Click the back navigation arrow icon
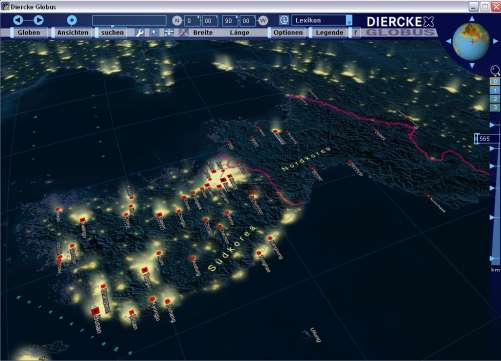 pyautogui.click(x=18, y=20)
